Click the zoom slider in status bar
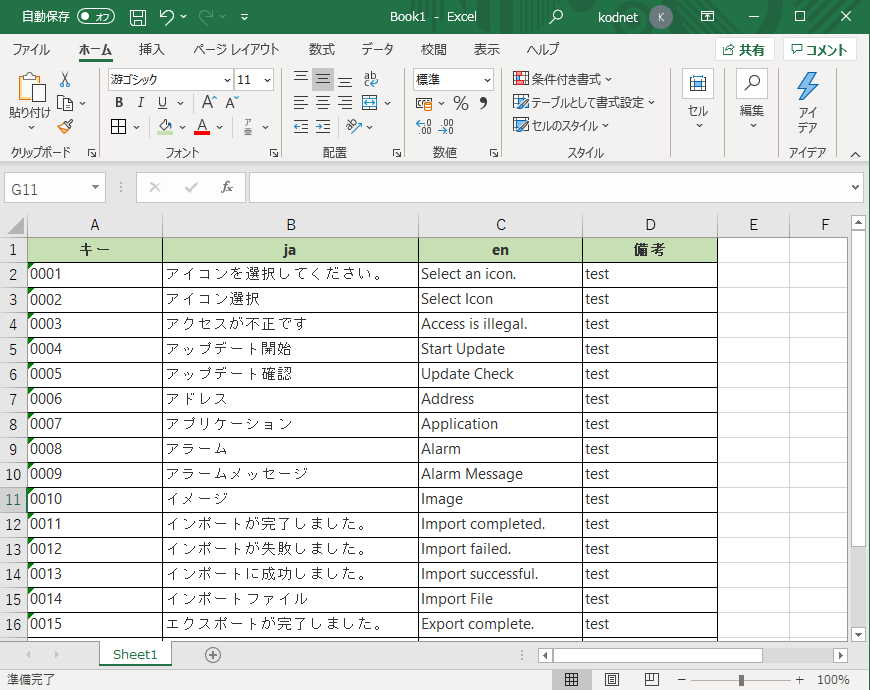This screenshot has width=870, height=690. point(741,680)
